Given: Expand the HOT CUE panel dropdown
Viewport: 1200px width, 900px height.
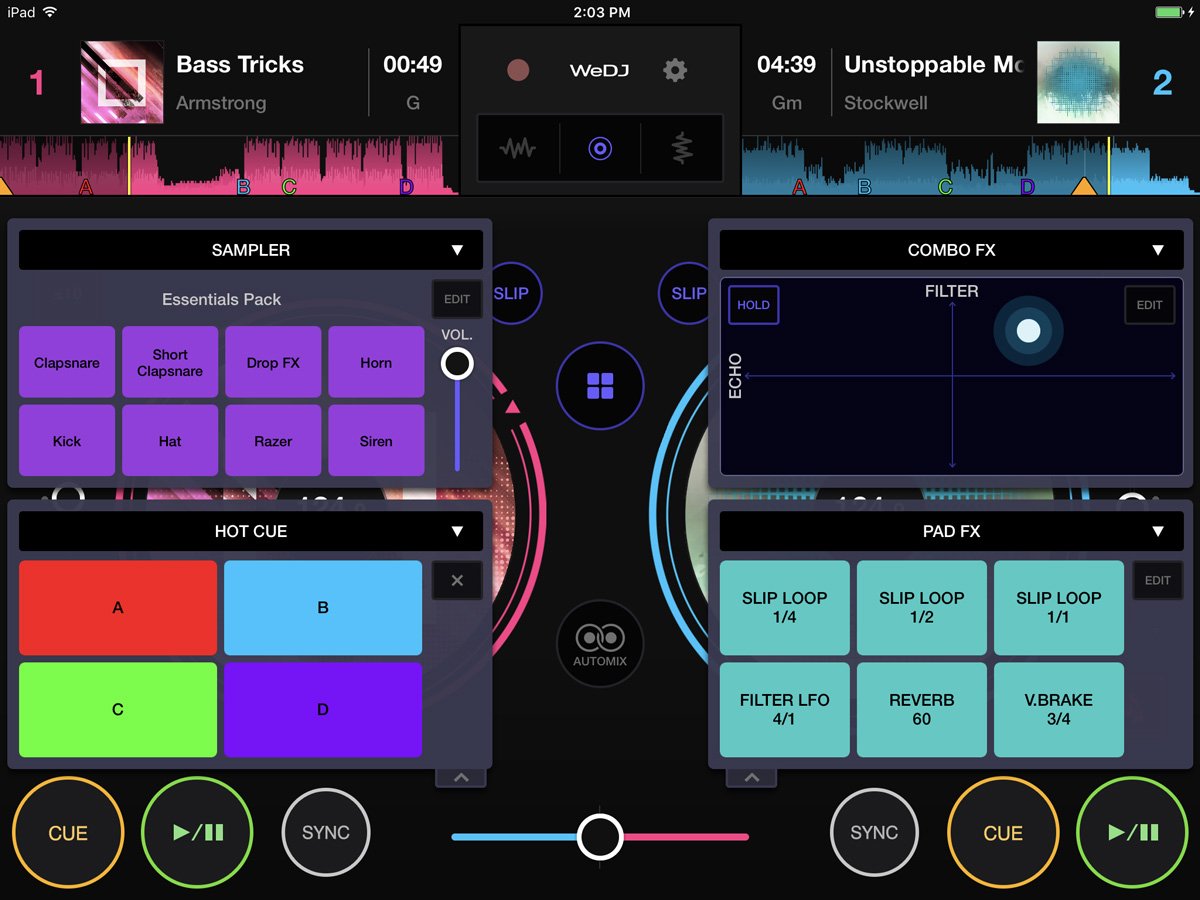Looking at the screenshot, I should [251, 531].
